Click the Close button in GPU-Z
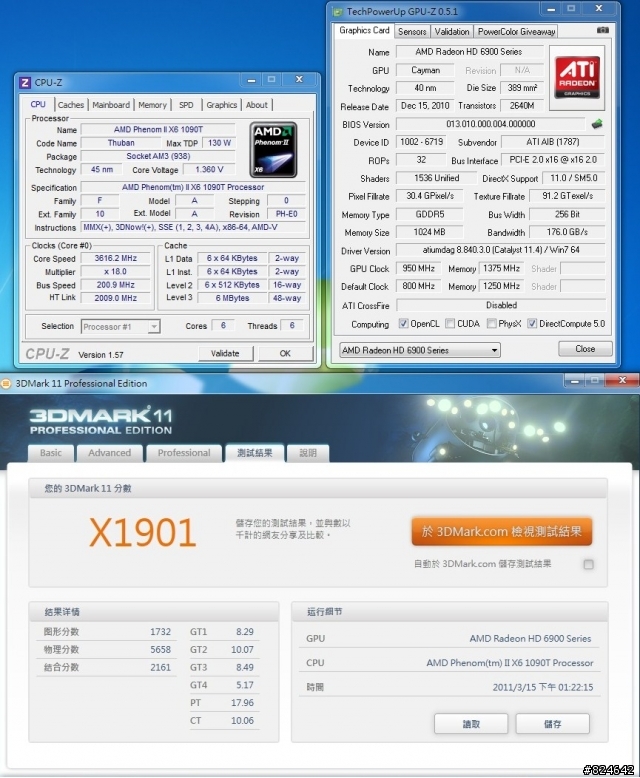The height and width of the screenshot is (778, 640). (x=585, y=349)
